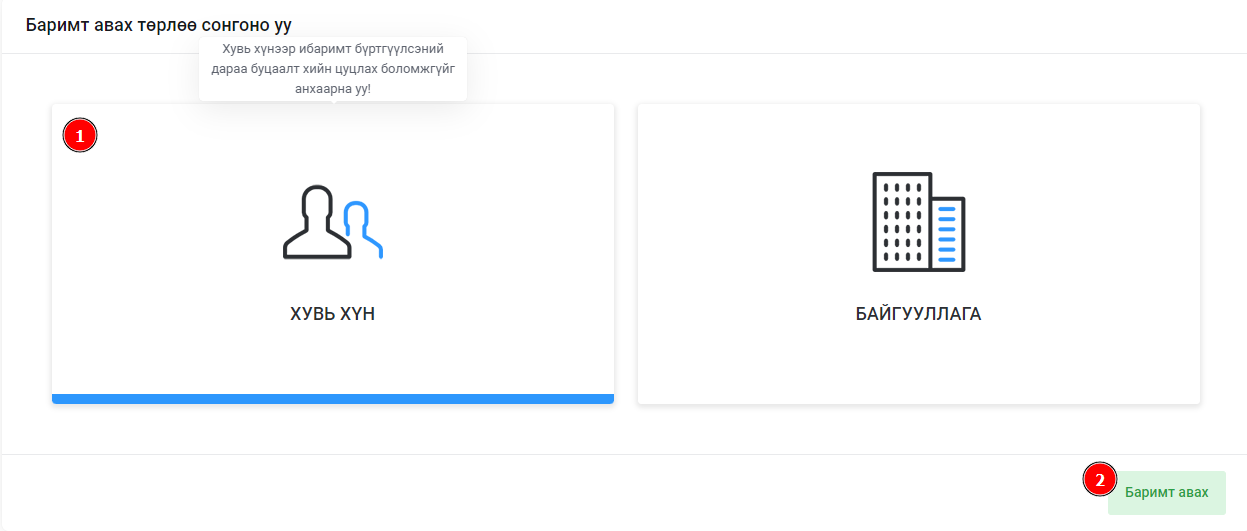
Task: Click the two-person ХУВЬ ХҮН icon
Action: [332, 223]
